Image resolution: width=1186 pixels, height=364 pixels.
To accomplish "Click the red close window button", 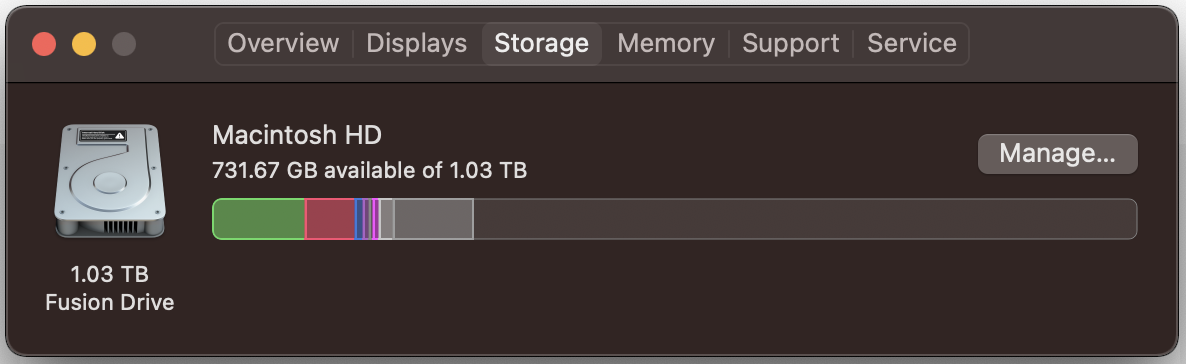I will click(x=45, y=44).
